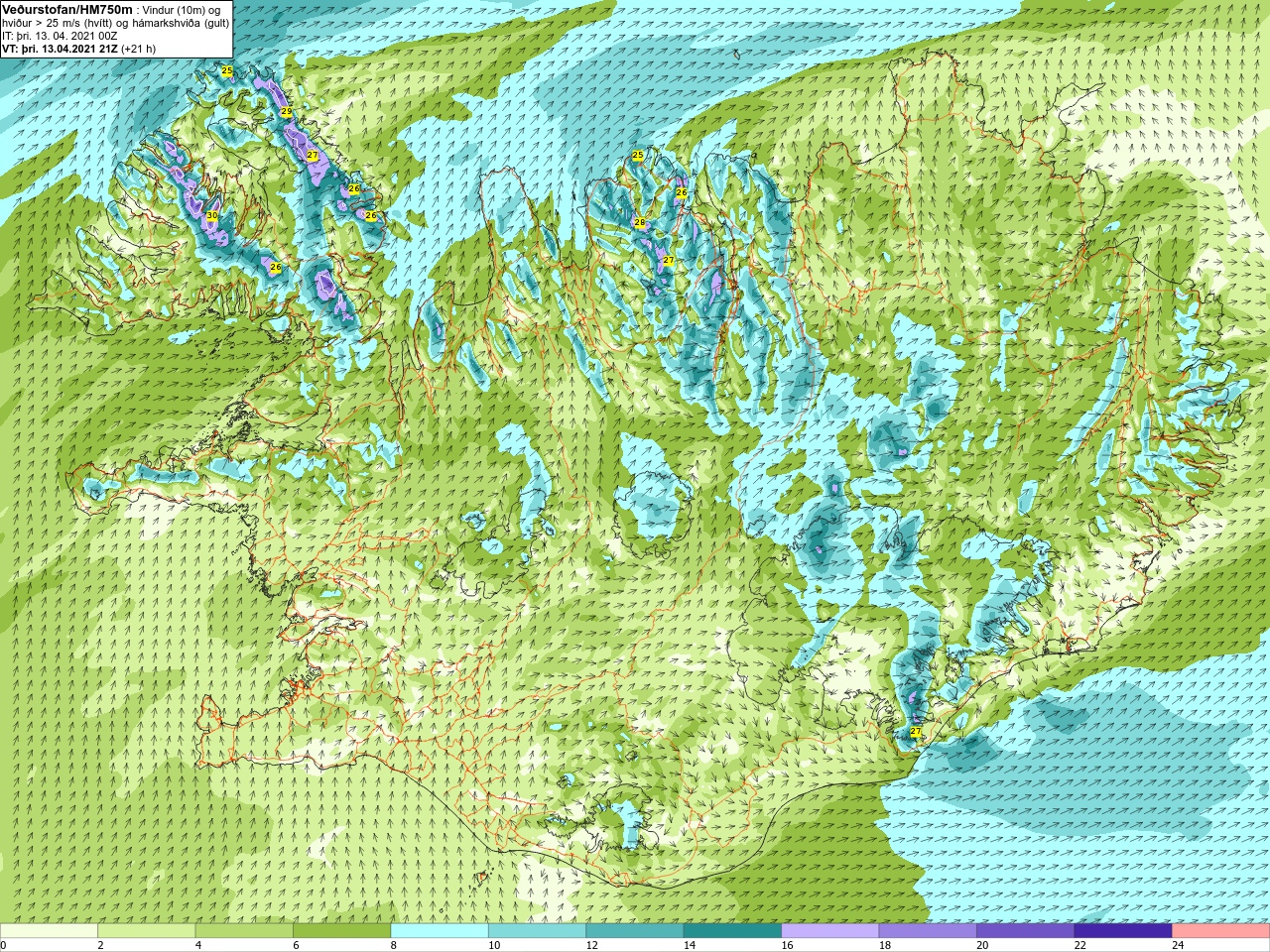Select the 10–12 m/s turquoise legend segment
This screenshot has width=1270, height=952.
tap(538, 931)
